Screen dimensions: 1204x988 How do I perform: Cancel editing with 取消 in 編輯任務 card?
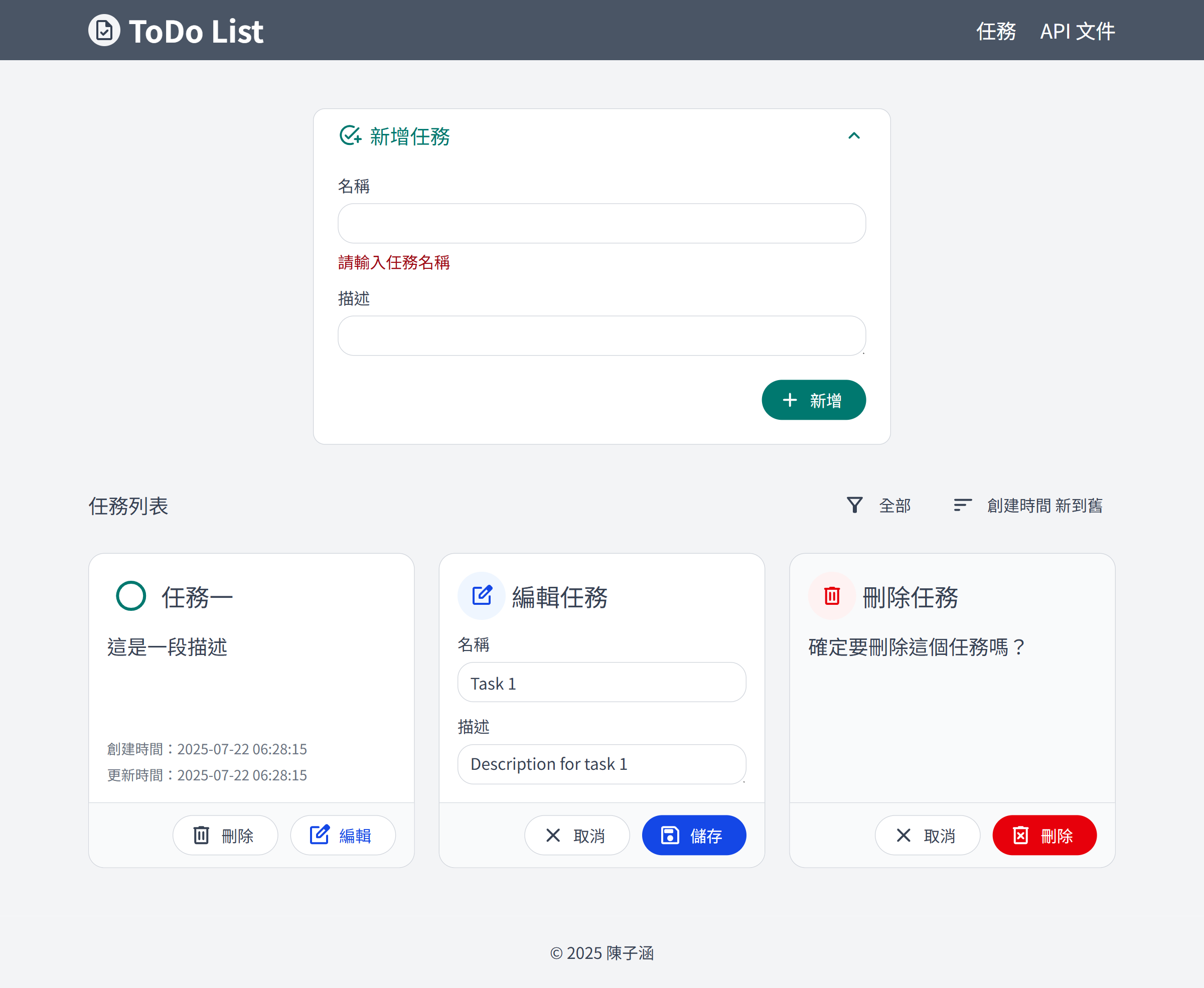coord(577,835)
